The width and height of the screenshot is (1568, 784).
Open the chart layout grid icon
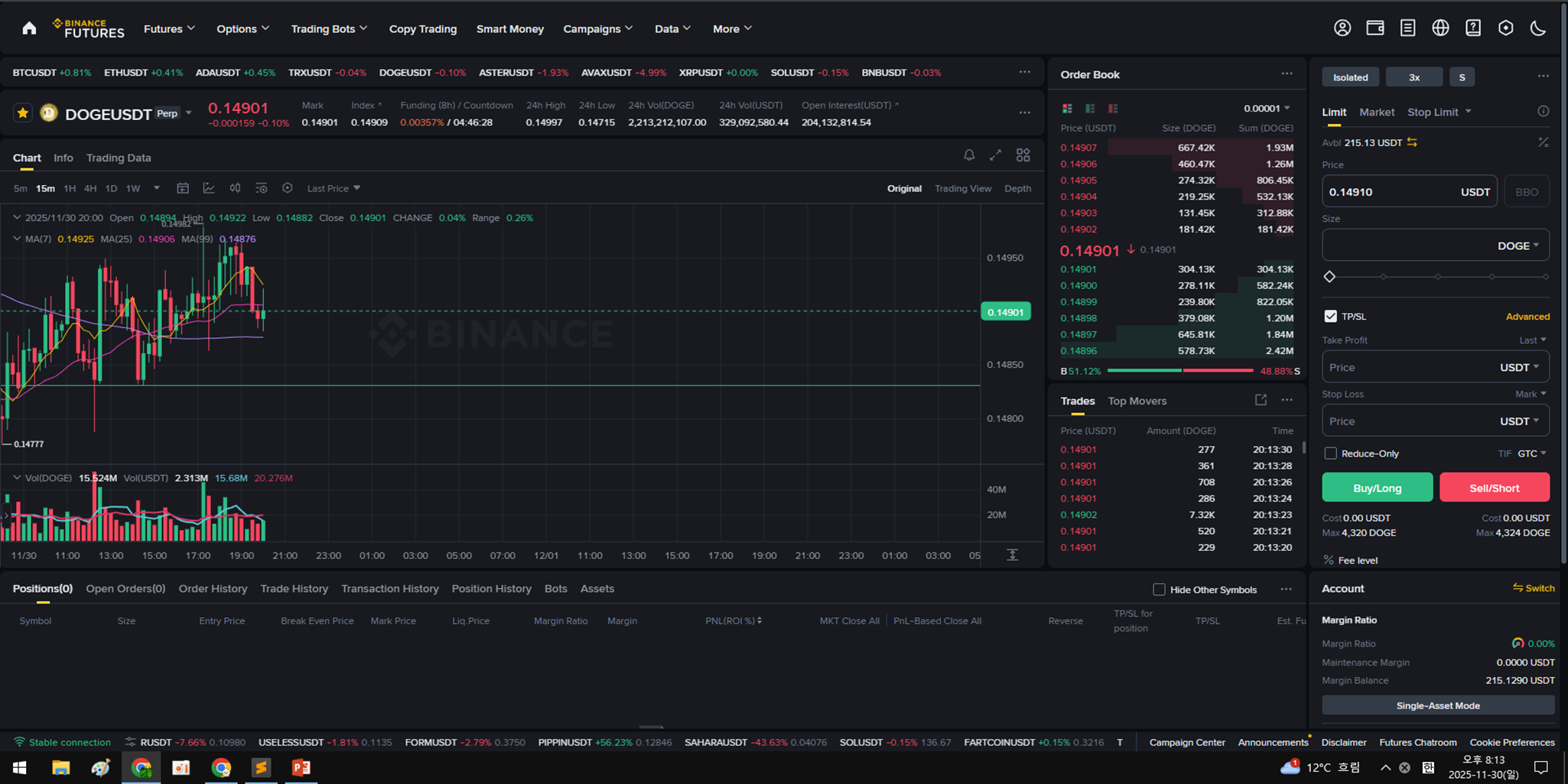1023,155
